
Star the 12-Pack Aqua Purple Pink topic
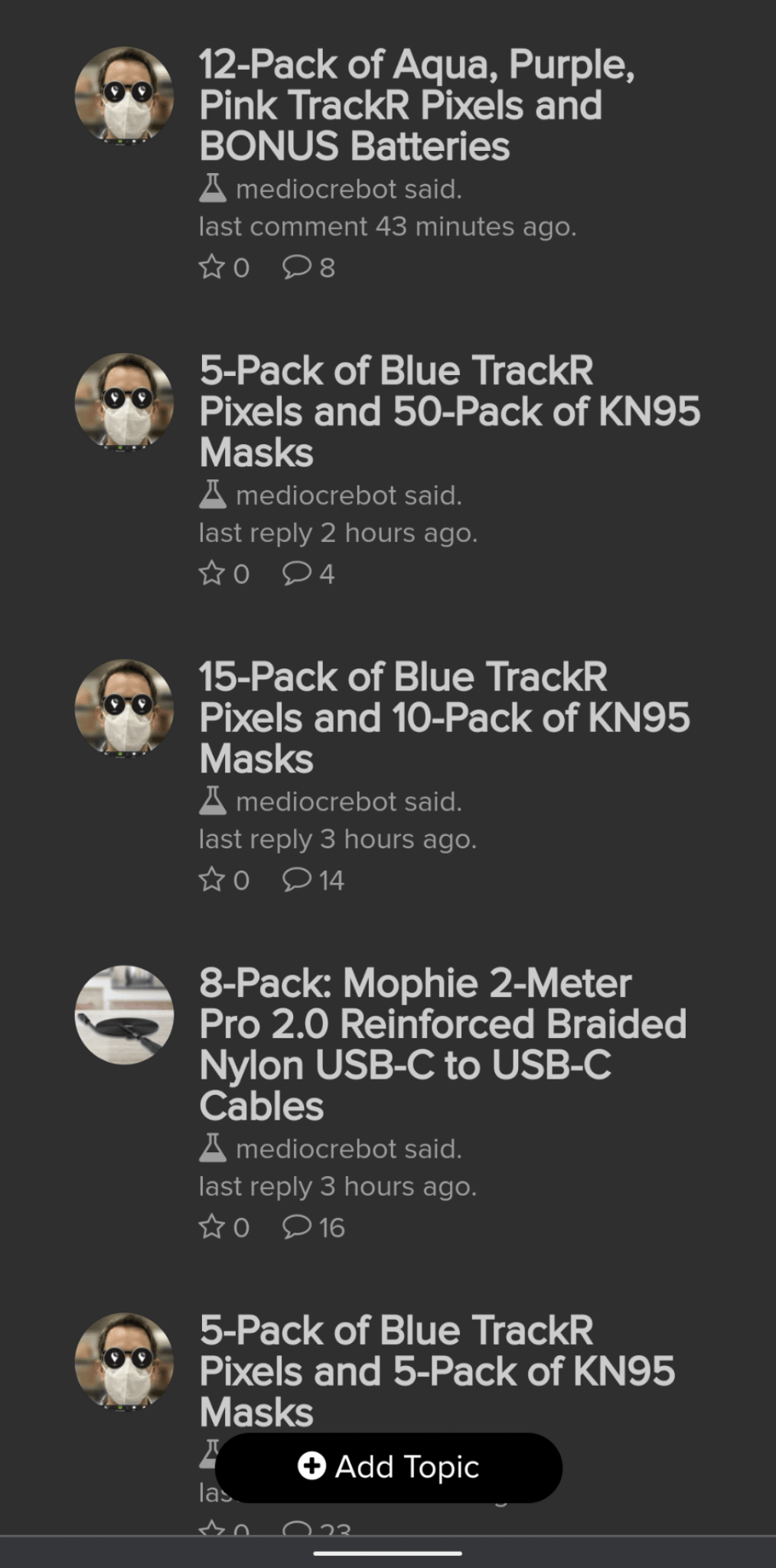coord(212,267)
